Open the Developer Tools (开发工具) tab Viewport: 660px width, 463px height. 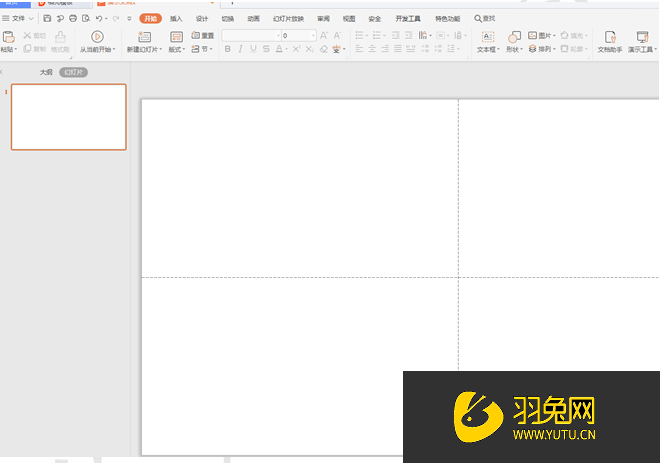[408, 19]
